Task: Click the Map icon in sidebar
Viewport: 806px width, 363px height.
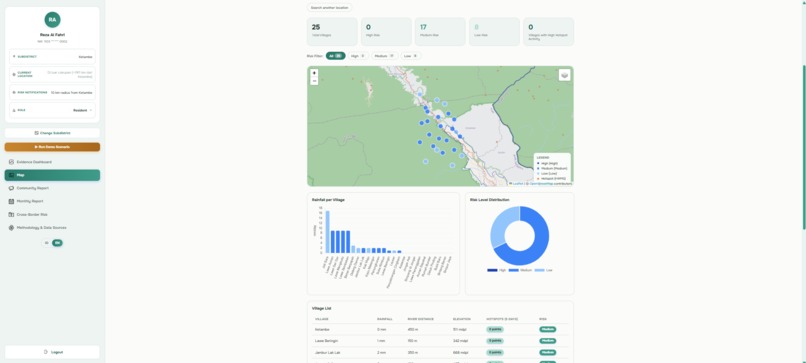Action: pyautogui.click(x=11, y=175)
